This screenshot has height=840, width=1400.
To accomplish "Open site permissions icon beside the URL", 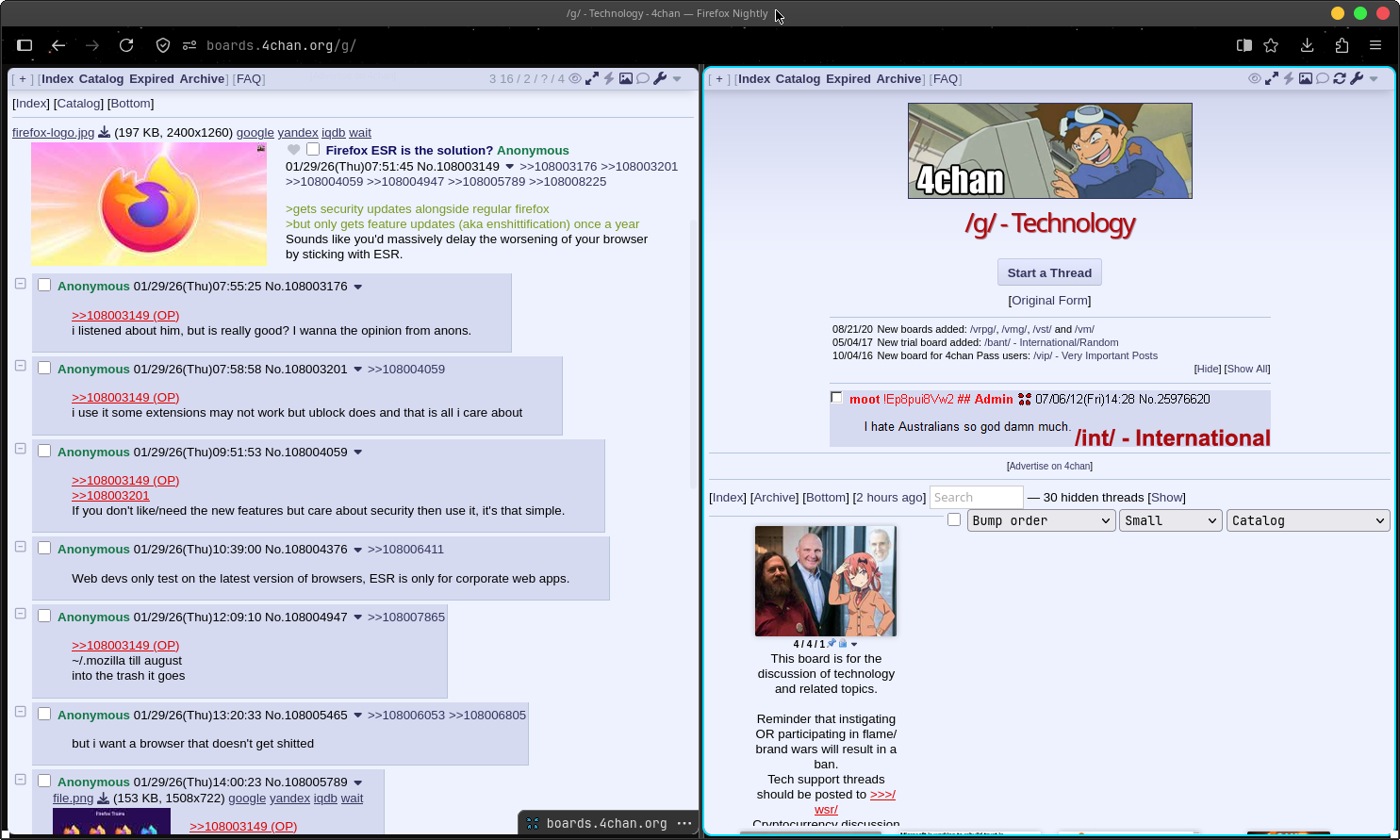I will click(189, 45).
